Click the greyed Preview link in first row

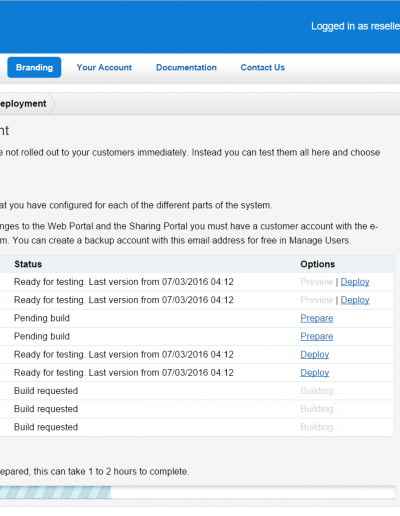316,282
